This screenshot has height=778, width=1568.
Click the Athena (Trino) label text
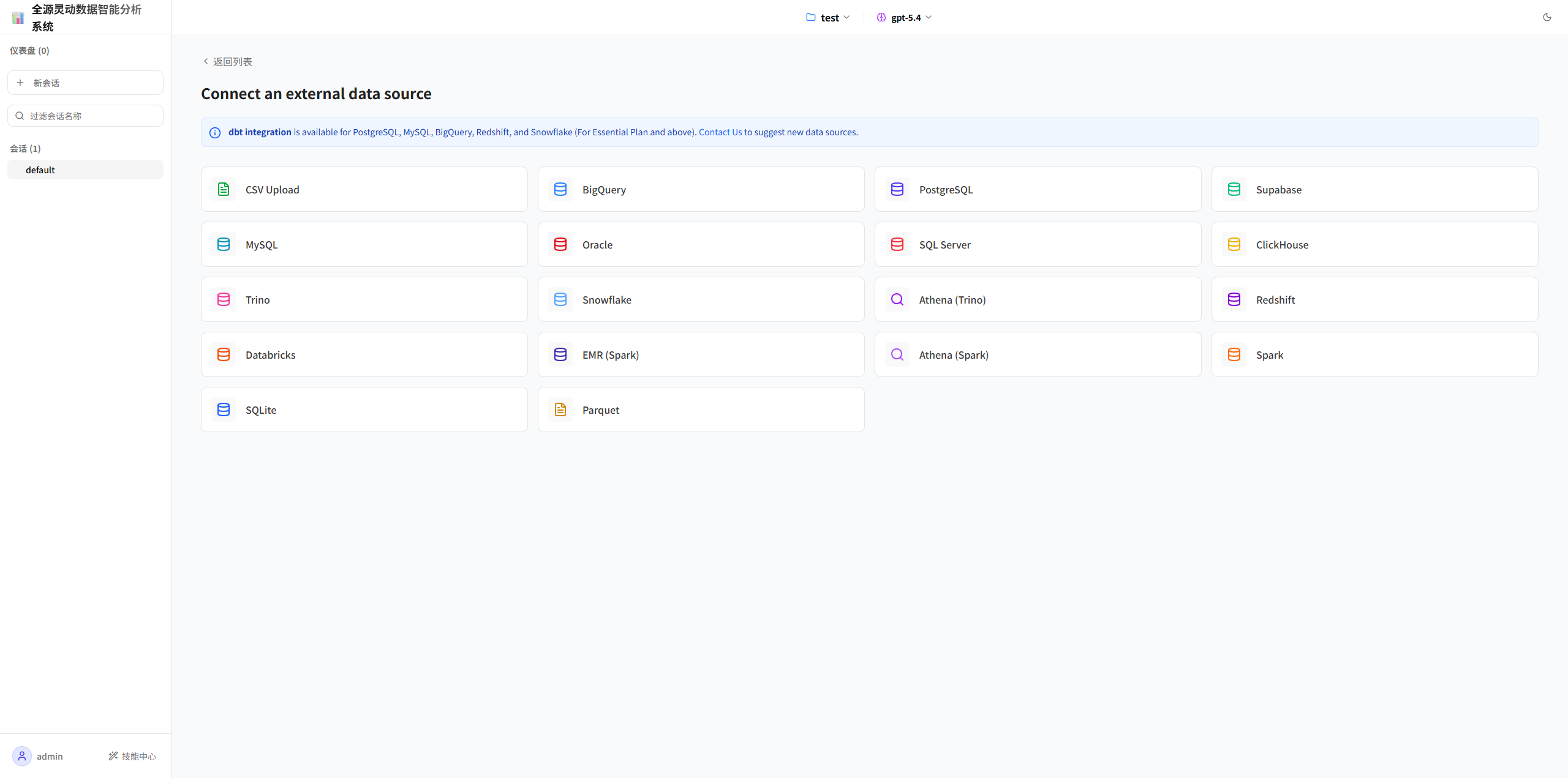pyautogui.click(x=952, y=300)
